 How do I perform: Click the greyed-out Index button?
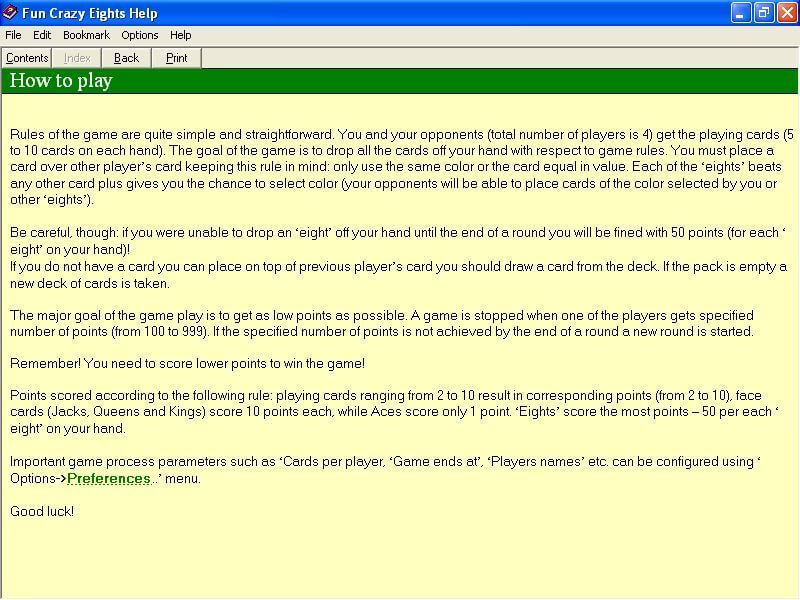[77, 58]
